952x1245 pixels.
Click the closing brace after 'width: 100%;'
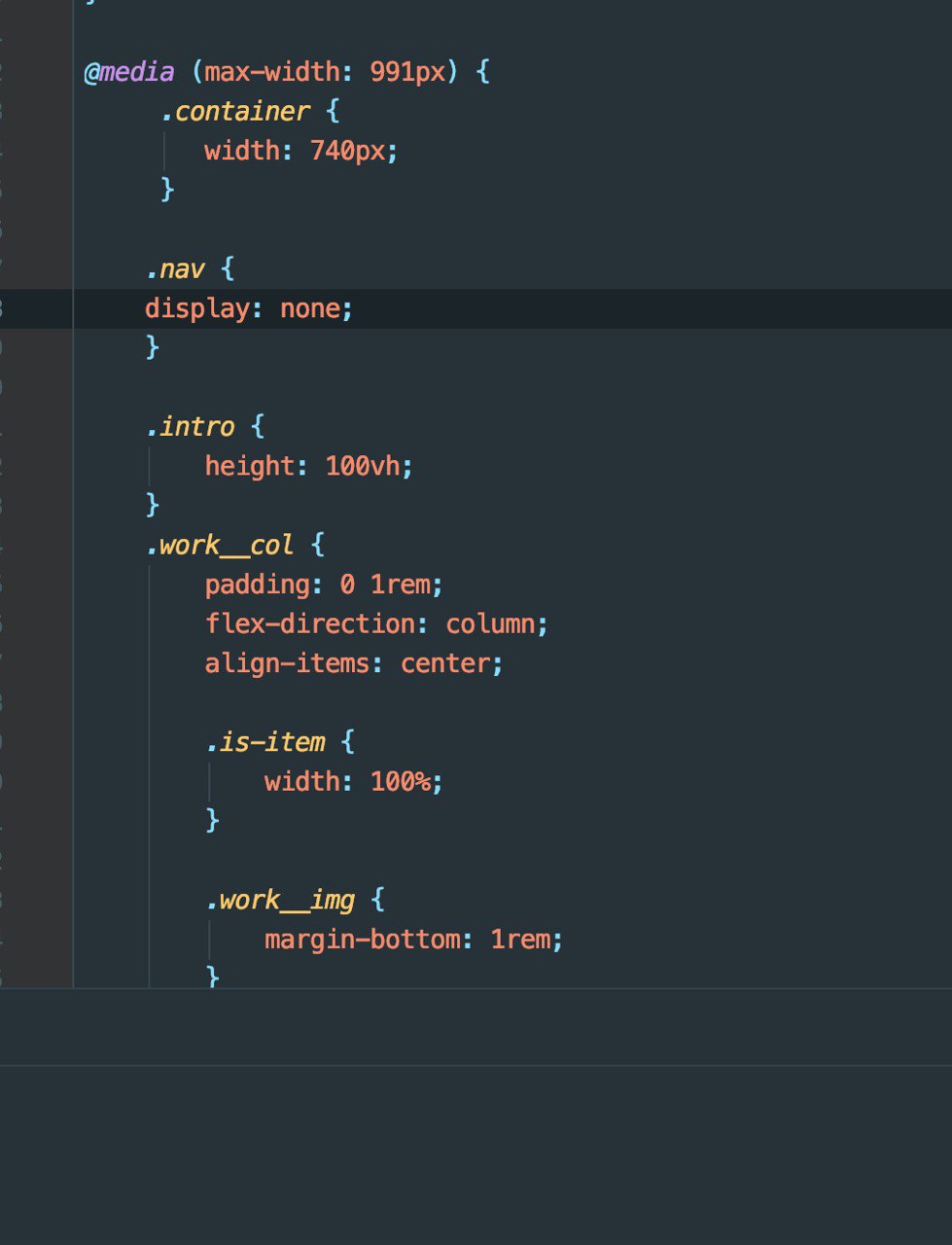coord(213,820)
